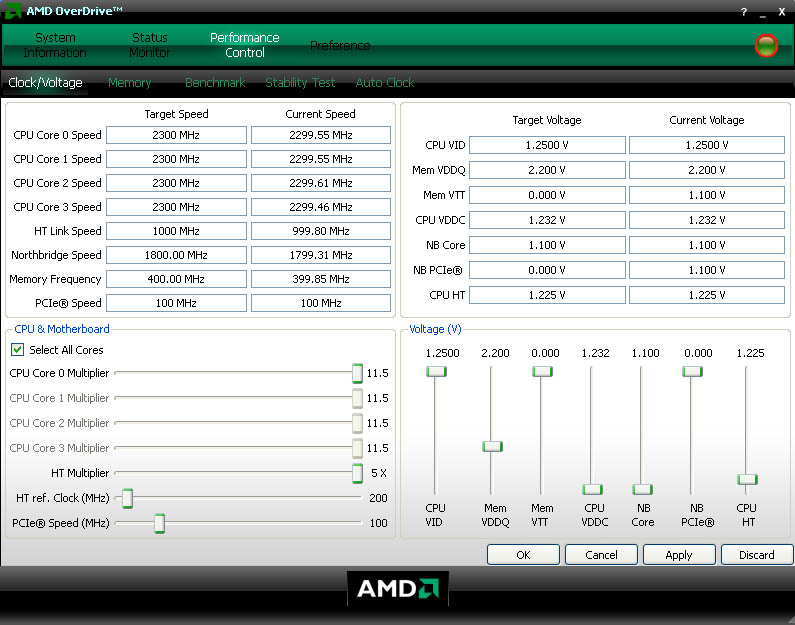Click the Memory Frequency label
The width and height of the screenshot is (795, 625).
(x=55, y=279)
